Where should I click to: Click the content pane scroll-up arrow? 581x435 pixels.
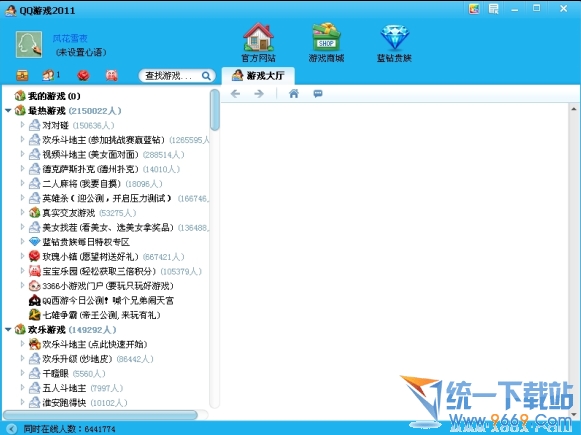(574, 109)
